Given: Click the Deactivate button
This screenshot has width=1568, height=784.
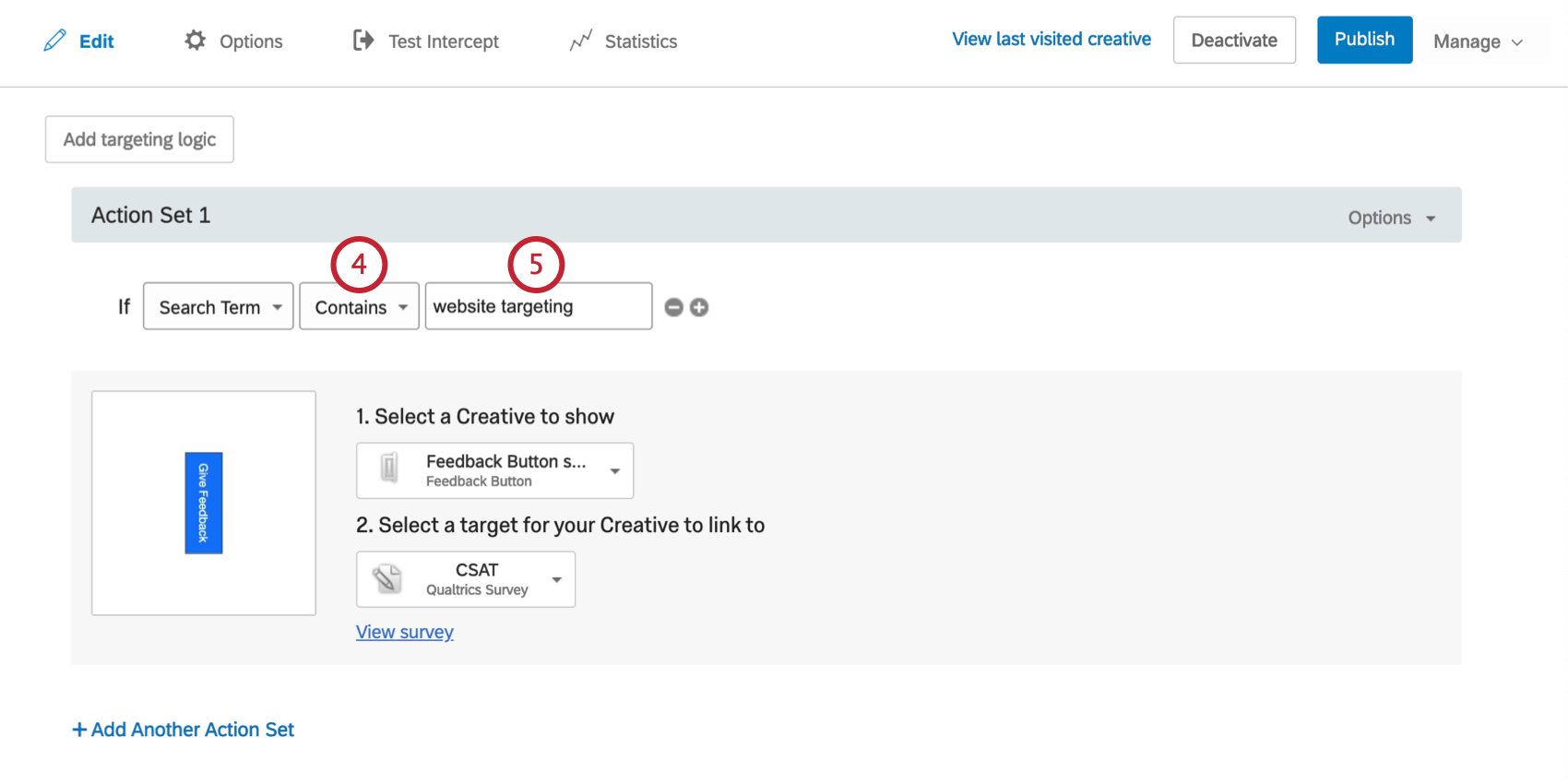Looking at the screenshot, I should 1234,41.
